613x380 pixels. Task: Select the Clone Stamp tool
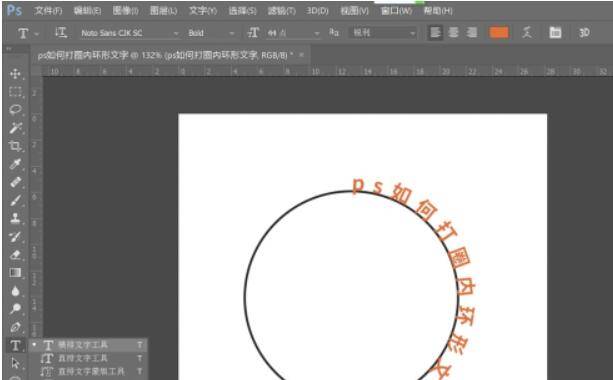coord(15,219)
